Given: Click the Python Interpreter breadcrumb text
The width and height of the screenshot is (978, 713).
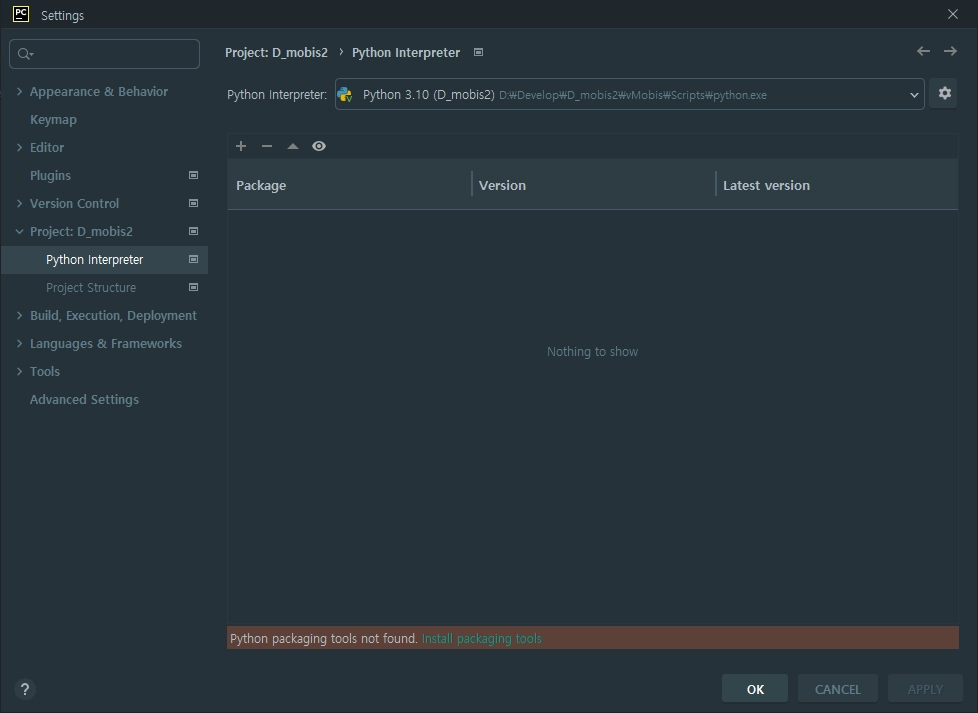Looking at the screenshot, I should pyautogui.click(x=406, y=52).
